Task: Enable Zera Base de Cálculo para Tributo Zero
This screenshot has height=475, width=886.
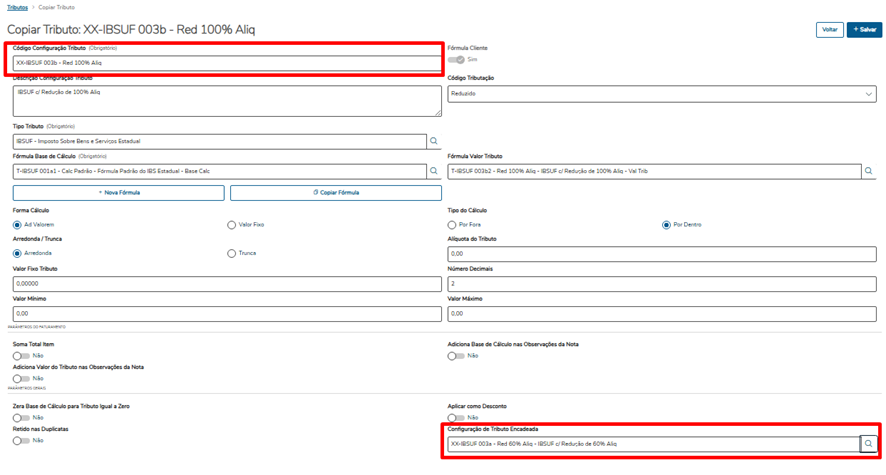Action: (x=21, y=418)
